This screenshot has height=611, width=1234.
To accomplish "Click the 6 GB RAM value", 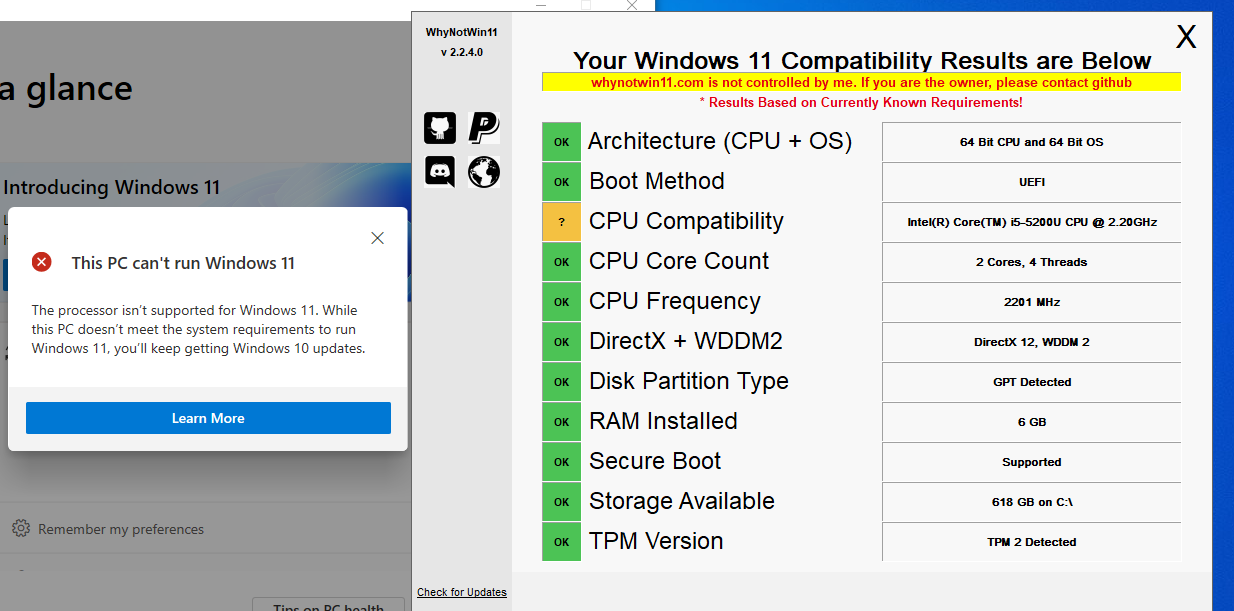I will coord(1032,422).
